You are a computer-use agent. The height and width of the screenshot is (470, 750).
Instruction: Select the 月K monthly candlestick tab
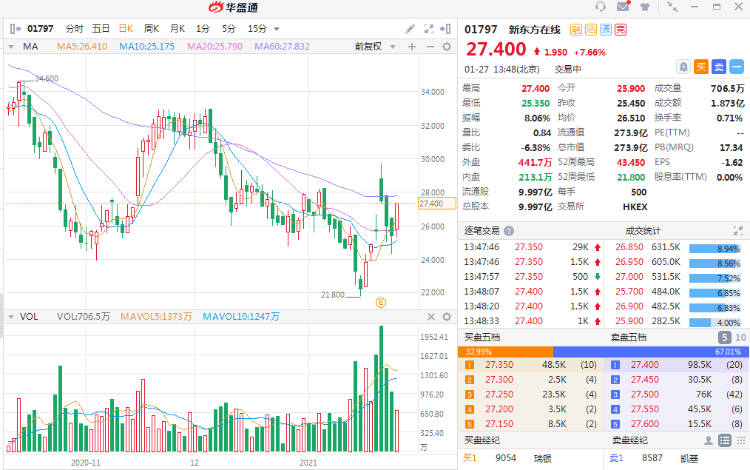point(177,29)
